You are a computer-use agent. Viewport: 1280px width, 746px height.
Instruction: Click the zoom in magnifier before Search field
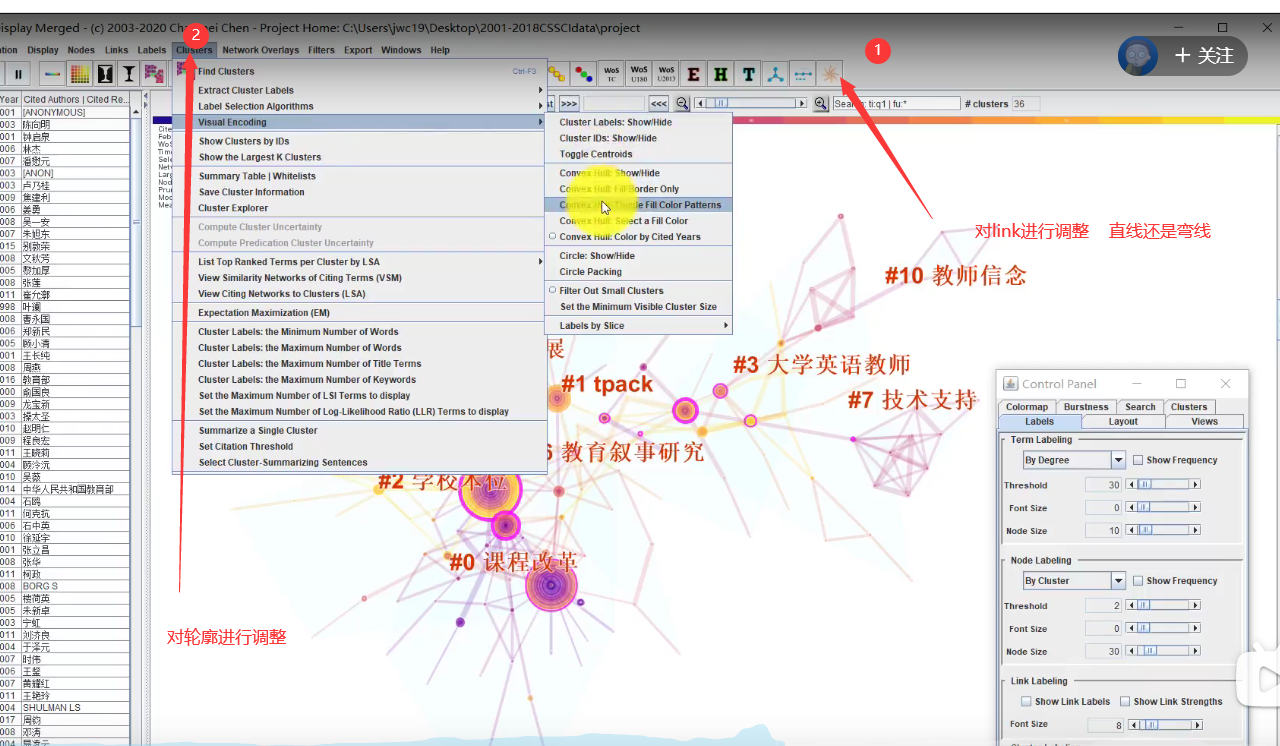[x=820, y=103]
